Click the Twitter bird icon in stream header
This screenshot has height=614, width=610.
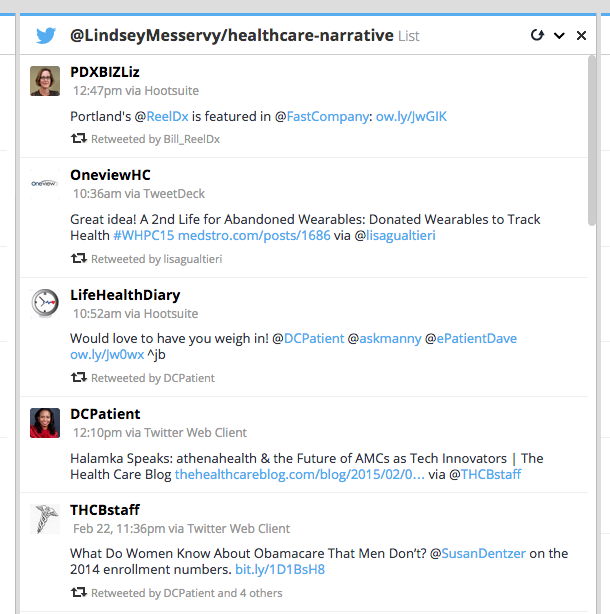46,36
